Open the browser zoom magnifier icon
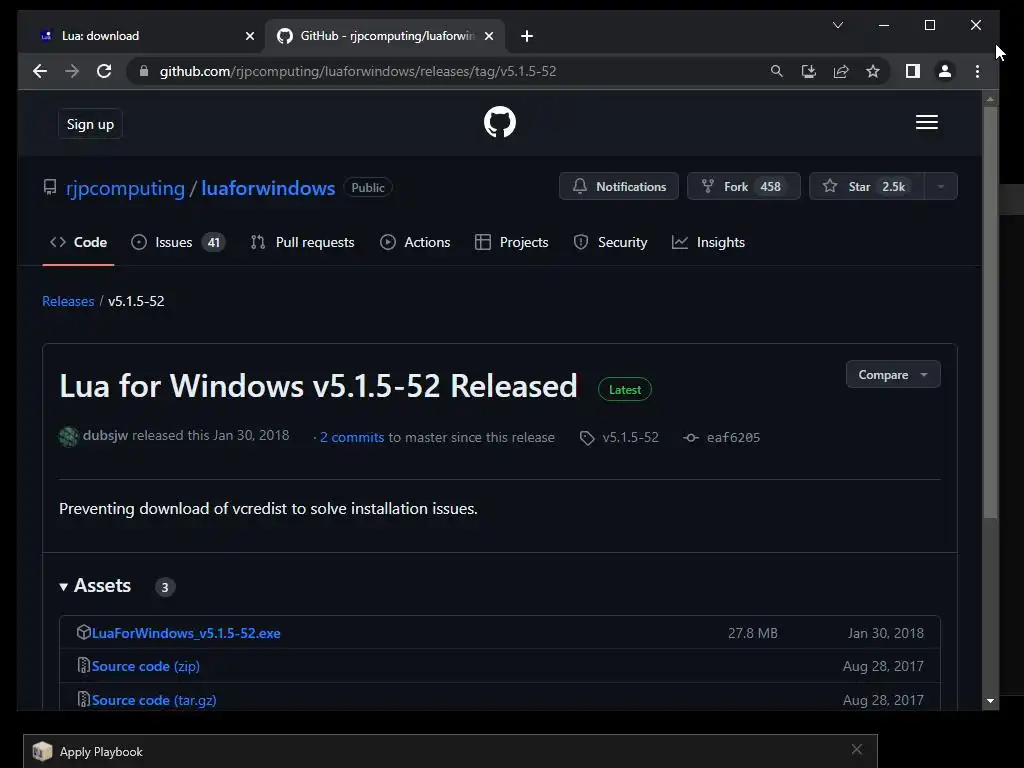 coord(776,71)
